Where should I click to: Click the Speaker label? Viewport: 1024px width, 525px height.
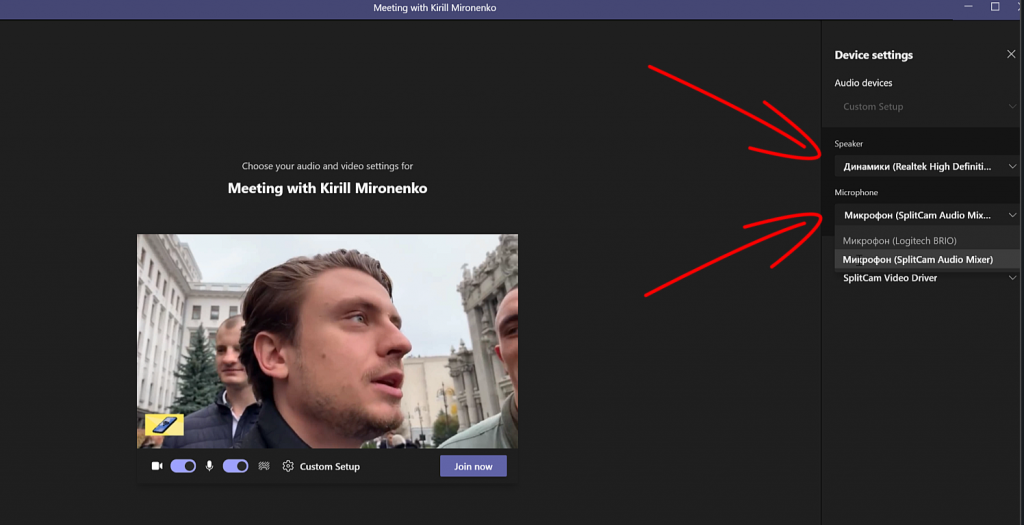tap(848, 144)
